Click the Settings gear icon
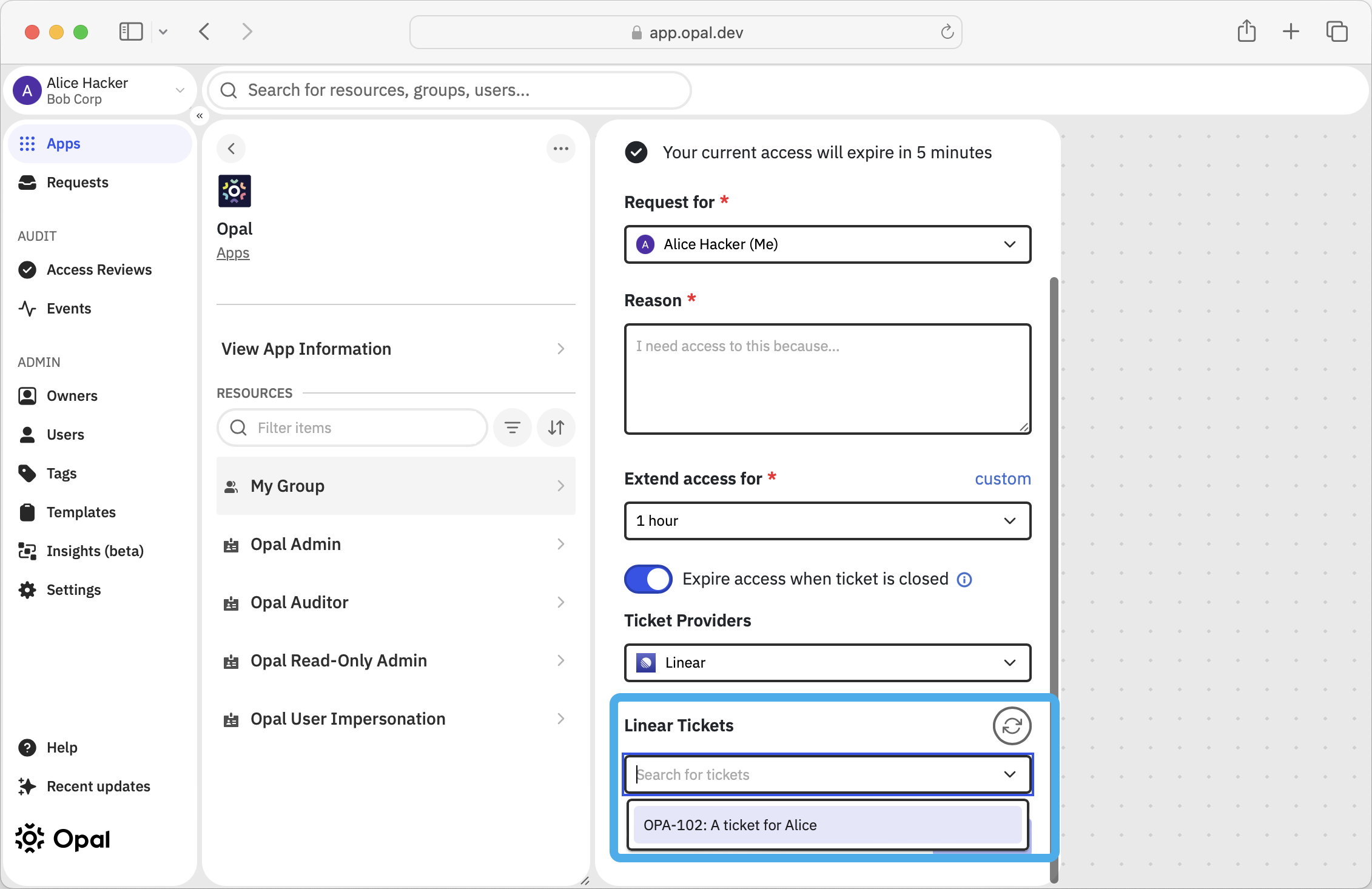 point(27,590)
